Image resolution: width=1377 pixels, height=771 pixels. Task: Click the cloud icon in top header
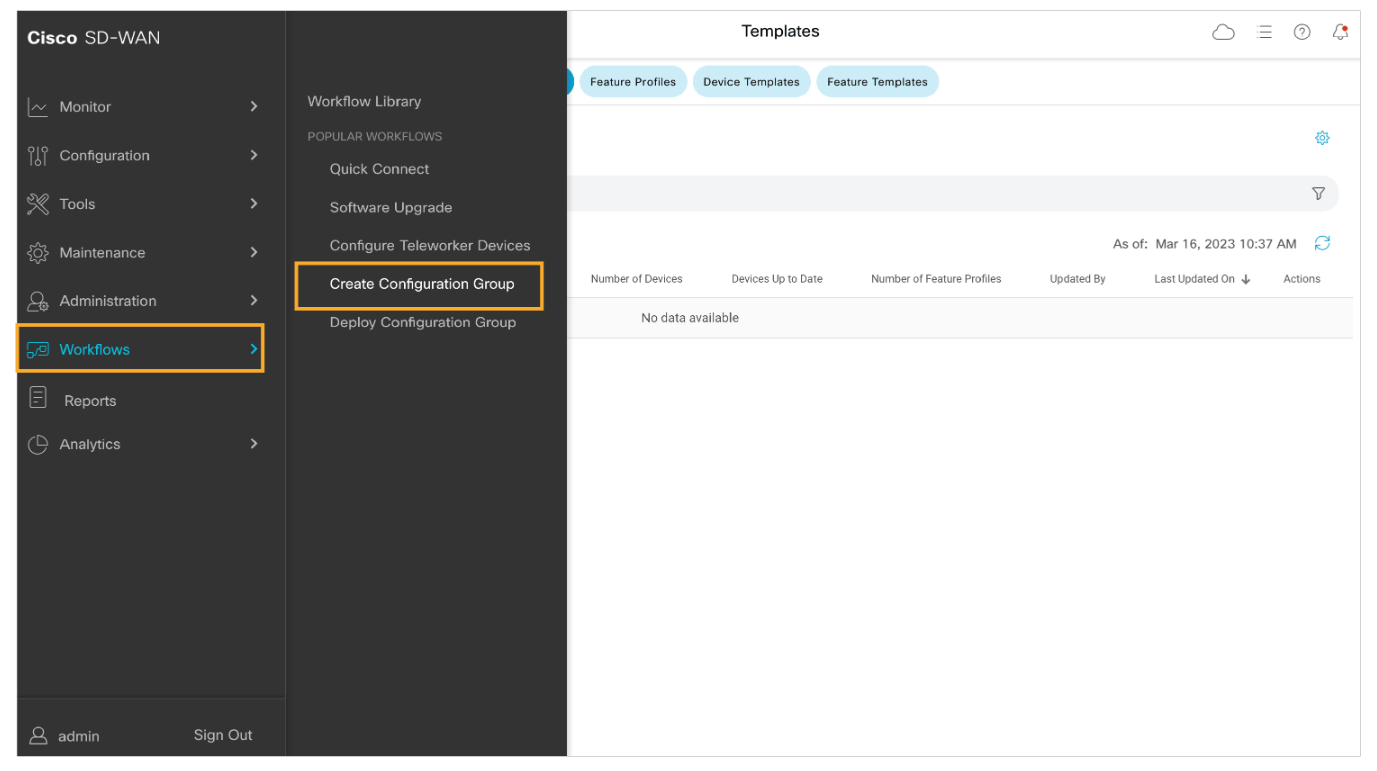coord(1223,32)
